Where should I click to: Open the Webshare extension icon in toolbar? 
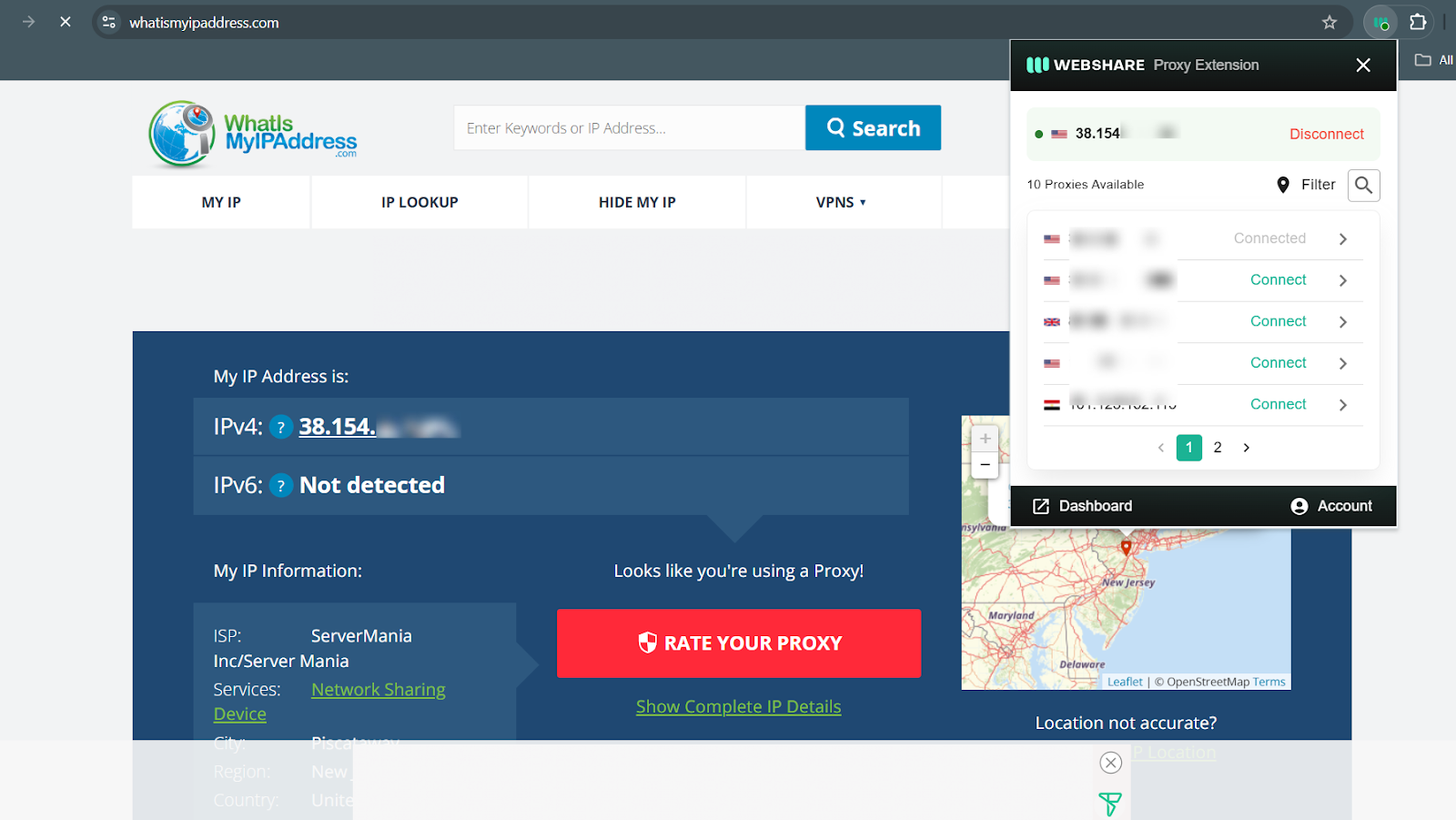[1380, 22]
